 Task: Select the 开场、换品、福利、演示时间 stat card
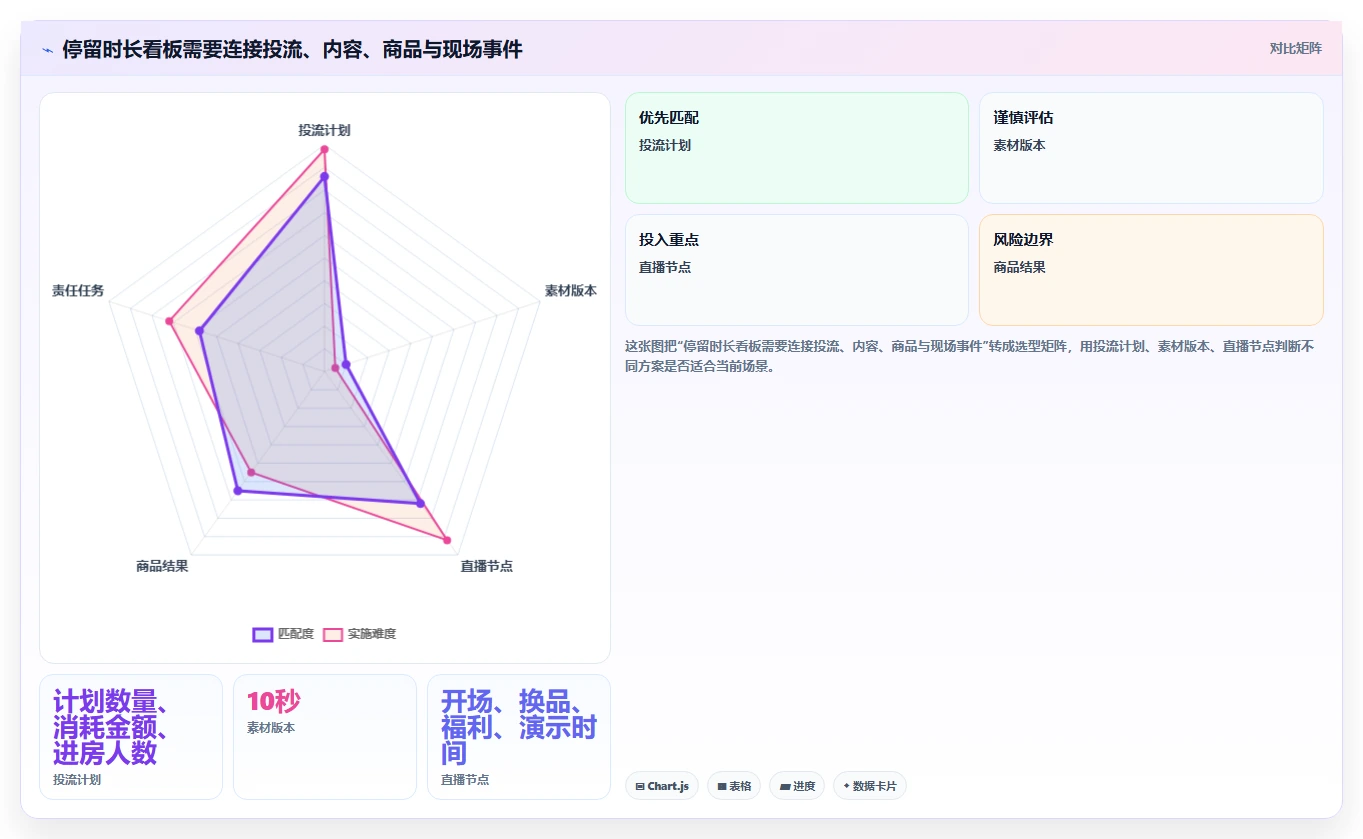point(519,737)
